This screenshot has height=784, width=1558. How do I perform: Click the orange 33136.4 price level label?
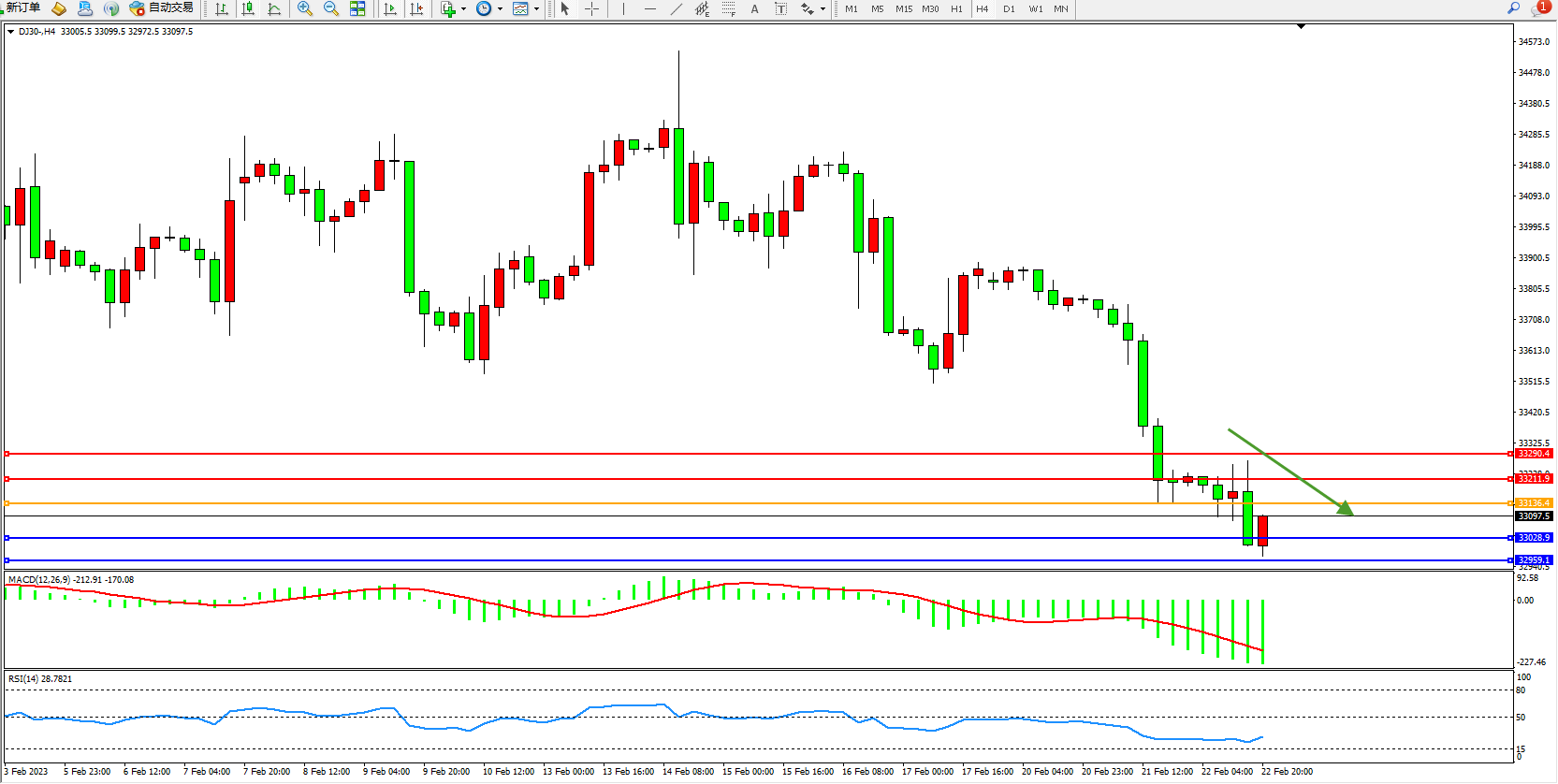pos(1534,503)
